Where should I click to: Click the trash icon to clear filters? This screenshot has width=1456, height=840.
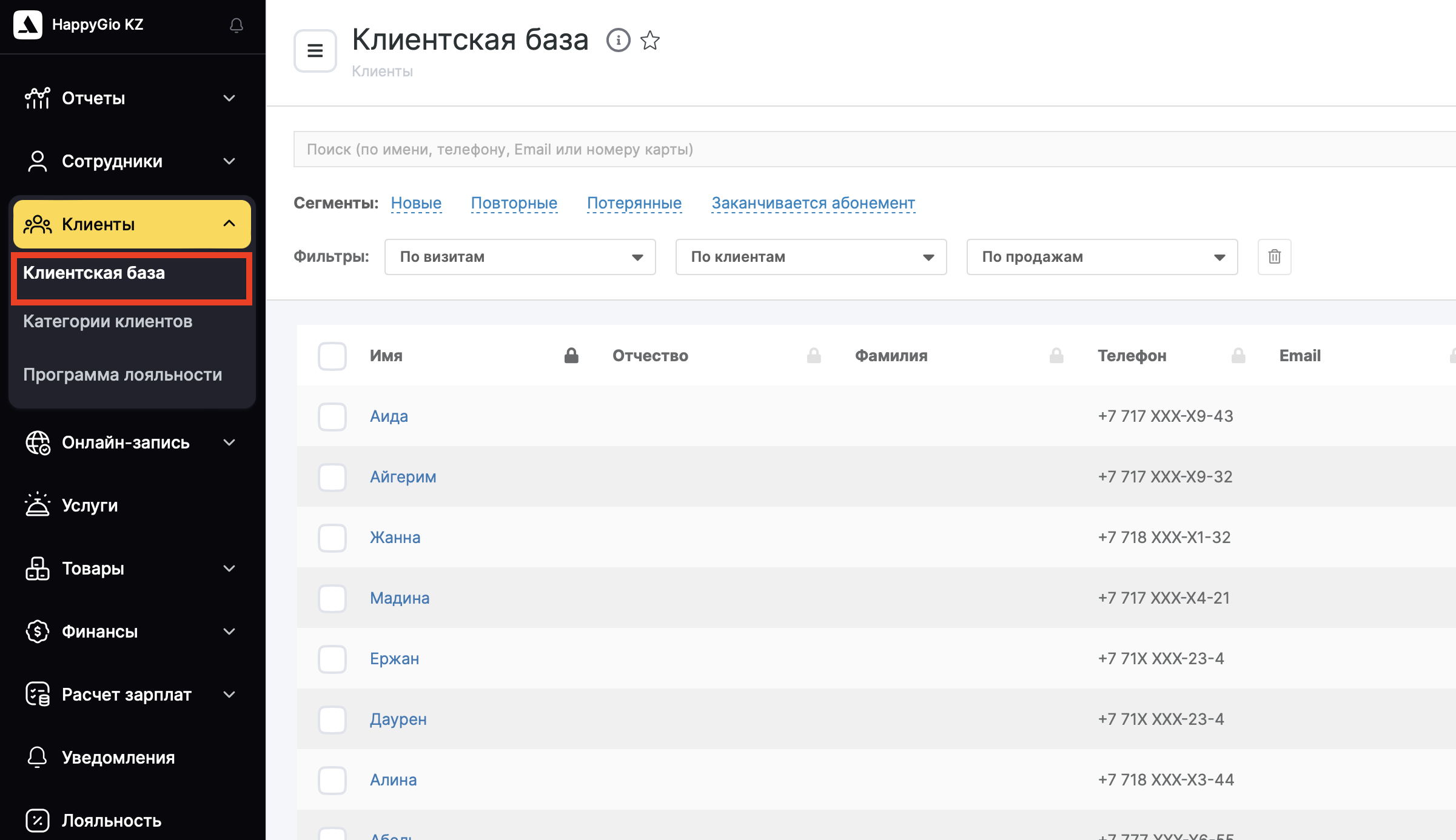[x=1274, y=257]
